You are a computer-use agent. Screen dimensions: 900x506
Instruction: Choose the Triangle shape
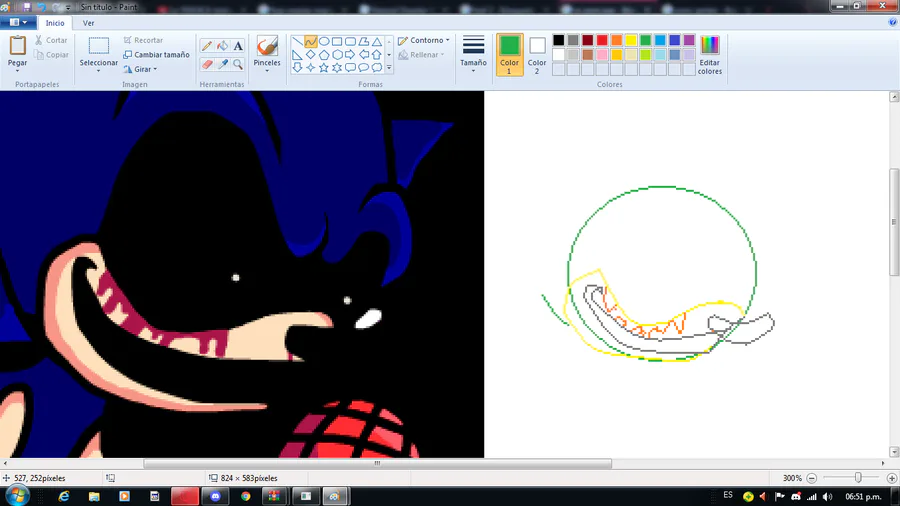377,42
